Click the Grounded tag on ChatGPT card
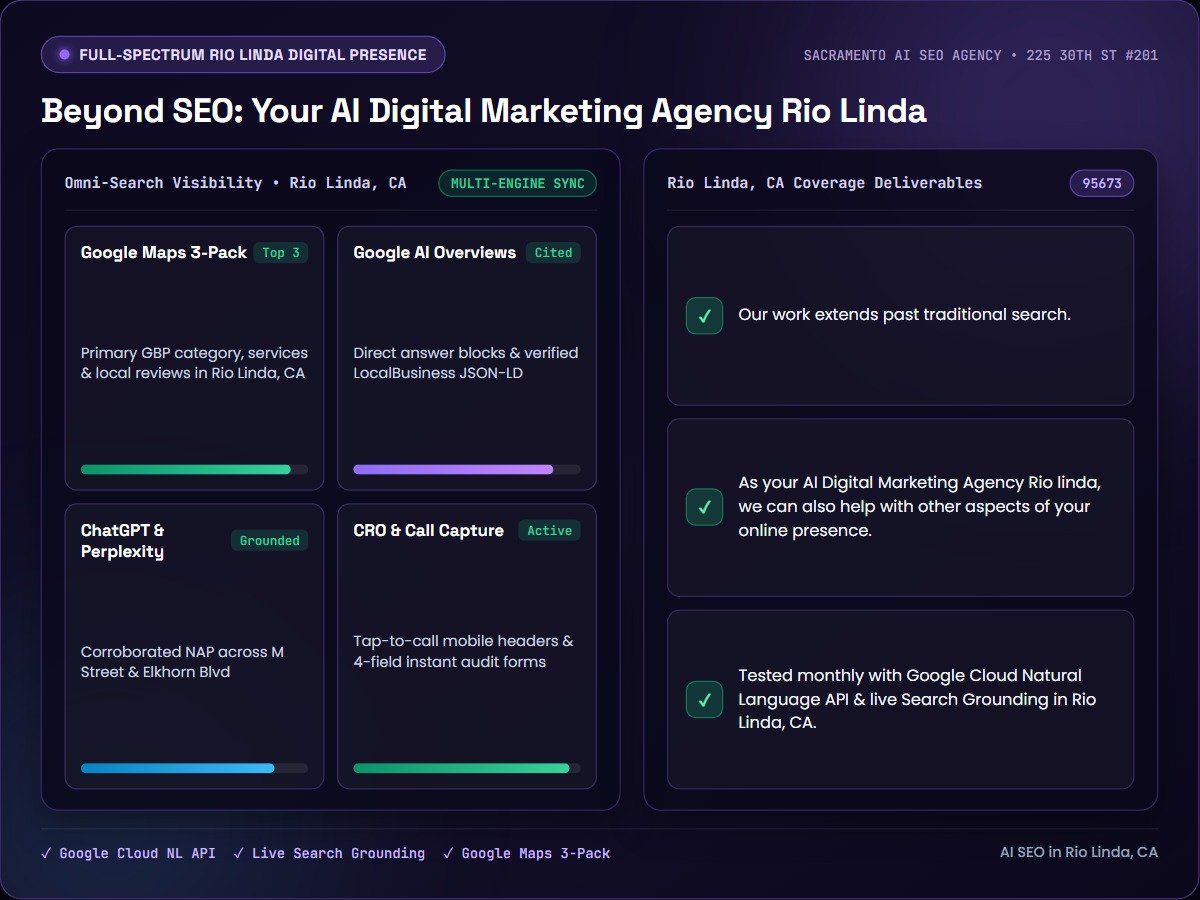This screenshot has width=1200, height=900. (270, 541)
